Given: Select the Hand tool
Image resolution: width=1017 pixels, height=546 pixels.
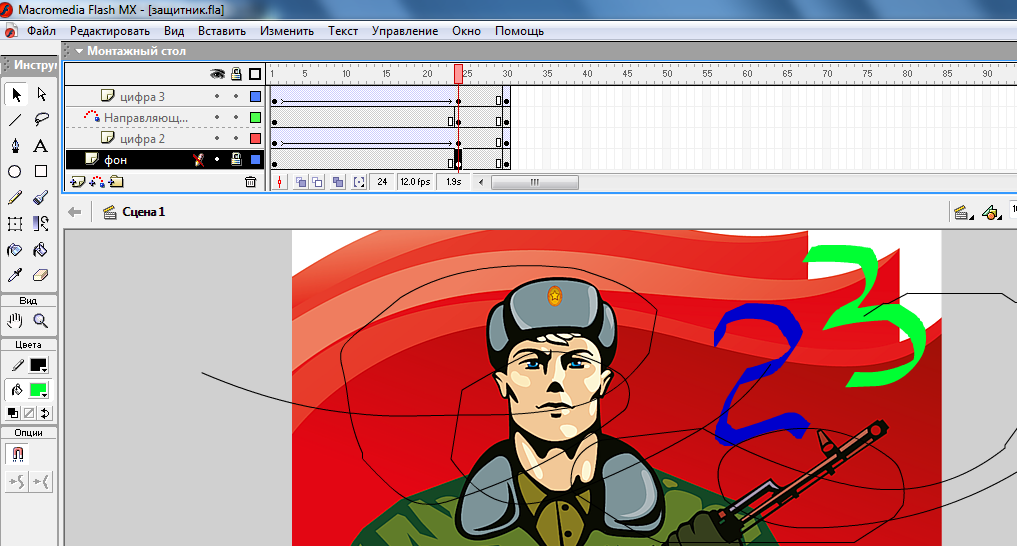Looking at the screenshot, I should click(x=16, y=320).
